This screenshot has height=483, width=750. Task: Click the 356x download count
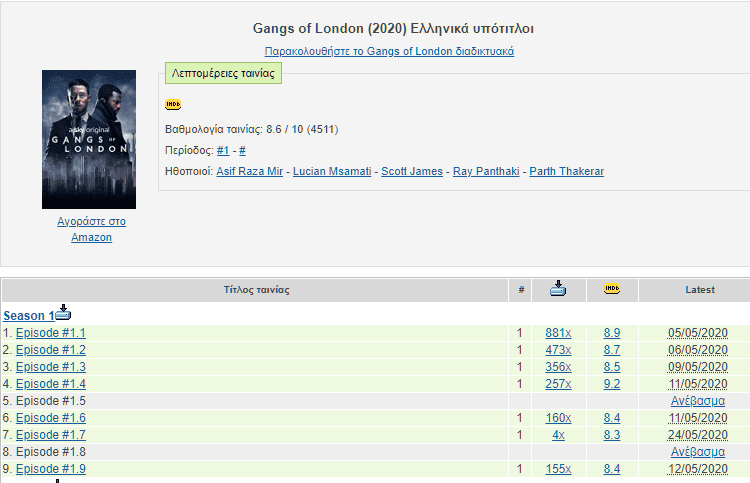[x=558, y=367]
